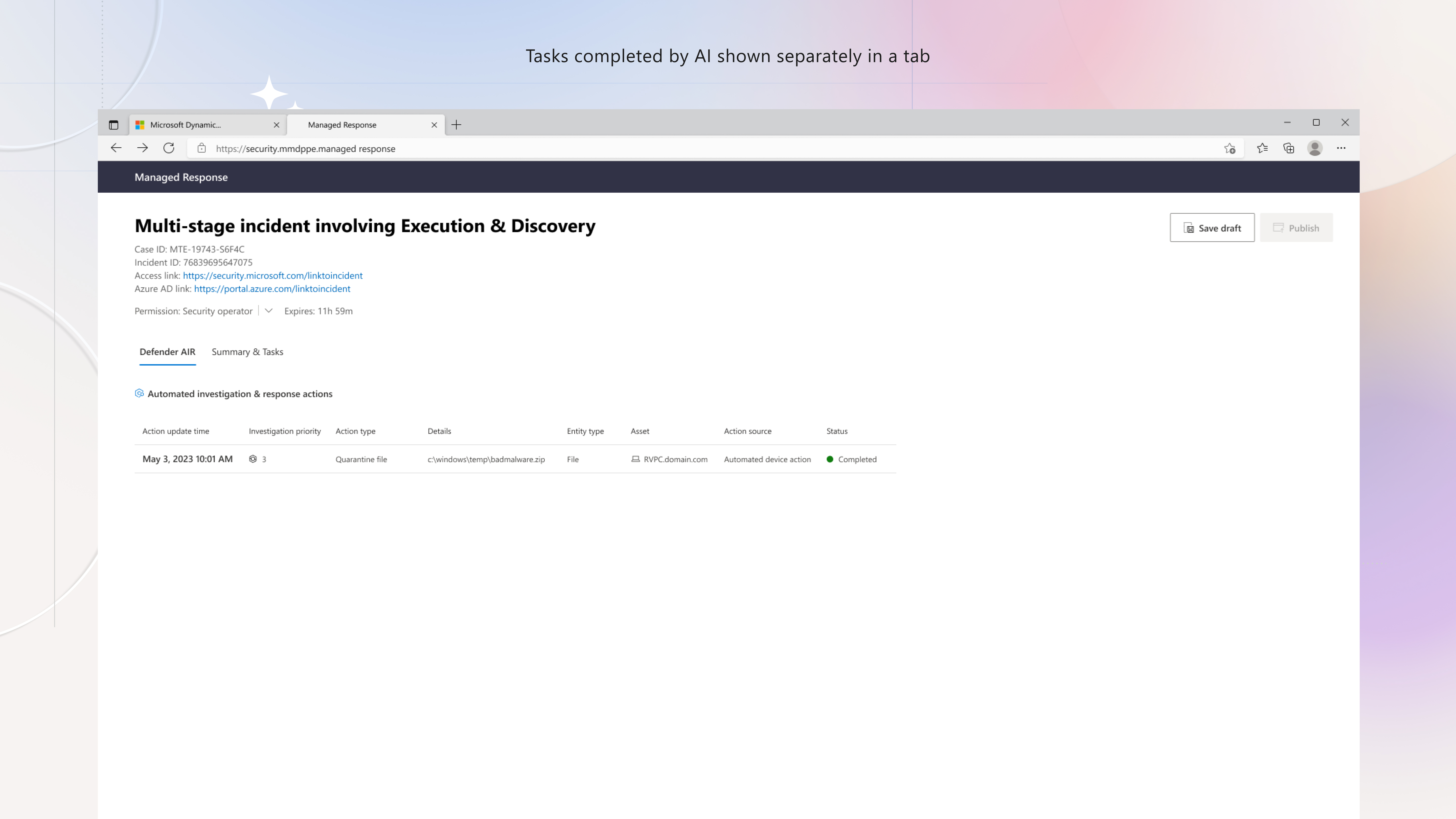Image resolution: width=1456 pixels, height=819 pixels.
Task: Click the Multi-stage incident heading
Action: click(365, 225)
